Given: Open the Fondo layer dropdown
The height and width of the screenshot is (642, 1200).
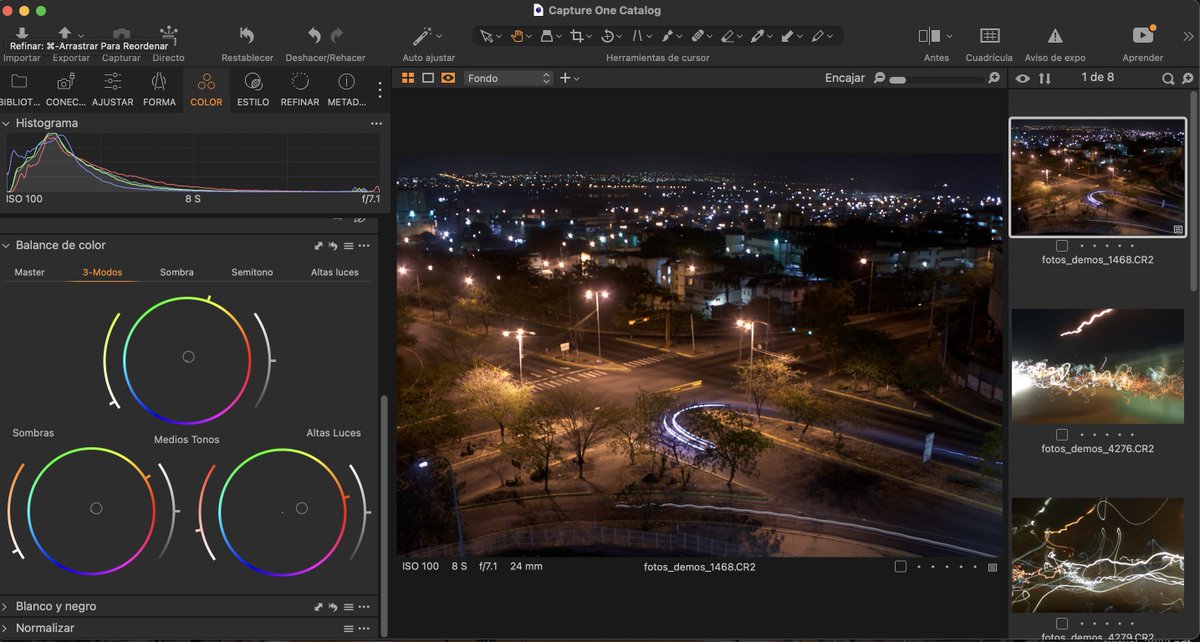Looking at the screenshot, I should tap(508, 78).
